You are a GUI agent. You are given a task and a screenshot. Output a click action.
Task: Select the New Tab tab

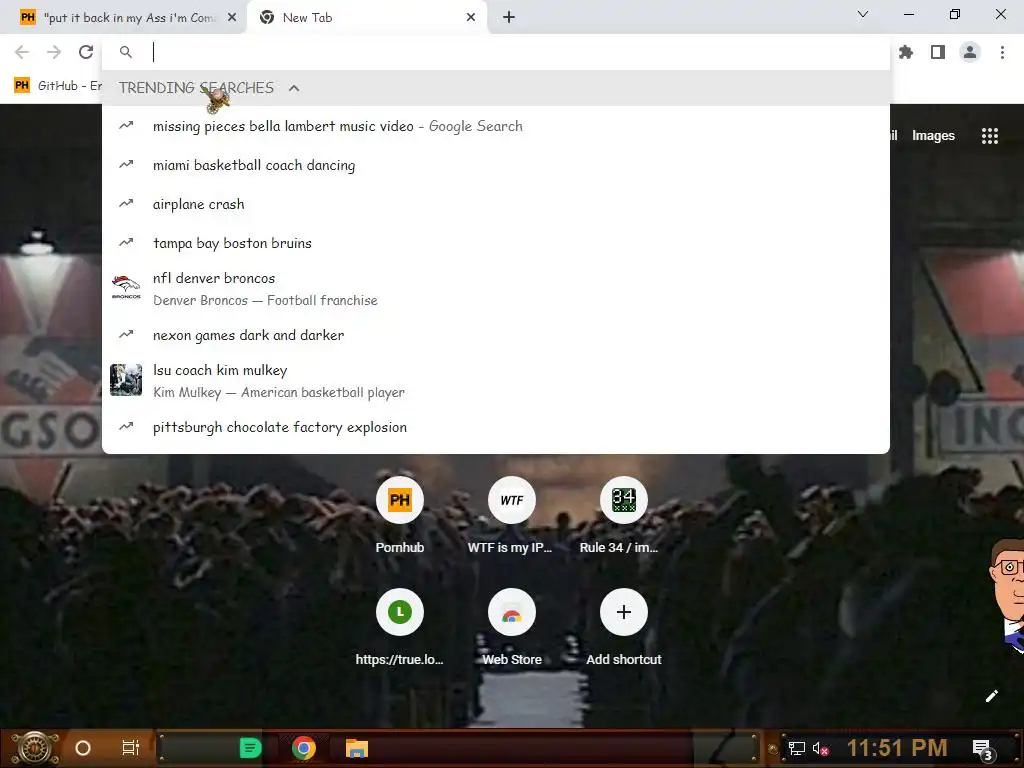click(366, 18)
